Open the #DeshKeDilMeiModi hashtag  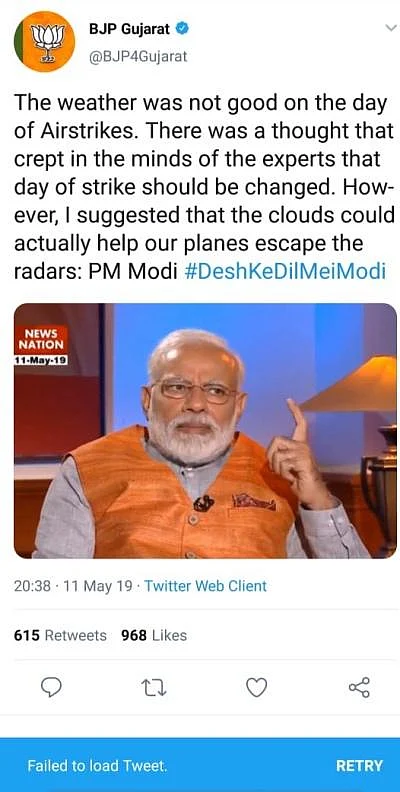tap(285, 272)
